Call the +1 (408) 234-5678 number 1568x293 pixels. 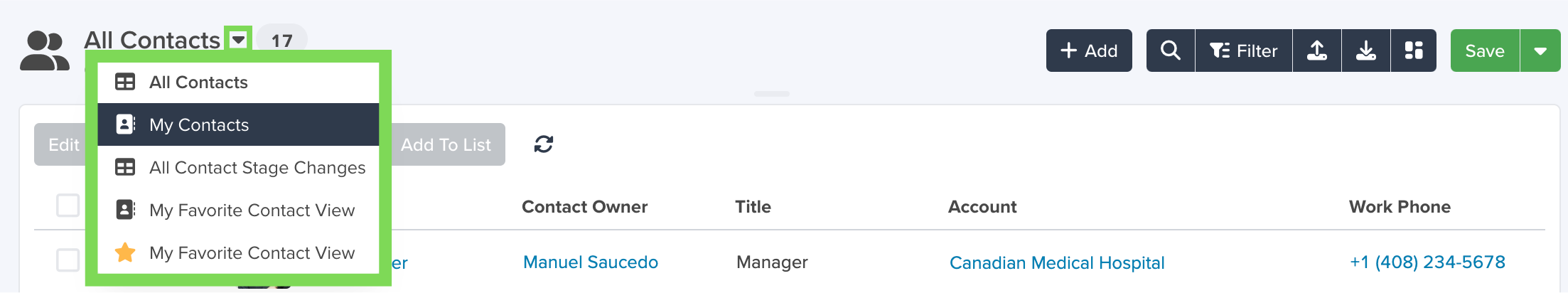(x=1427, y=262)
